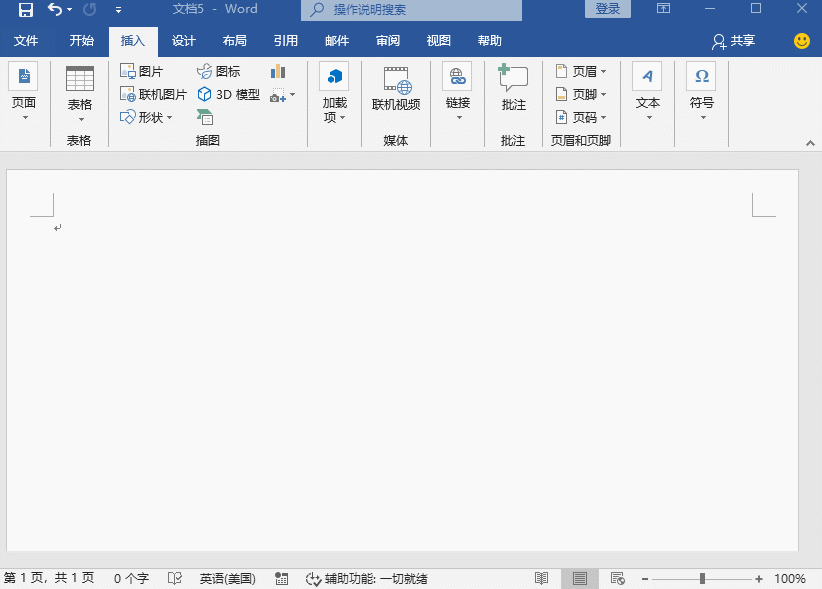Click the chart insert icon
The height and width of the screenshot is (589, 822).
[x=278, y=72]
